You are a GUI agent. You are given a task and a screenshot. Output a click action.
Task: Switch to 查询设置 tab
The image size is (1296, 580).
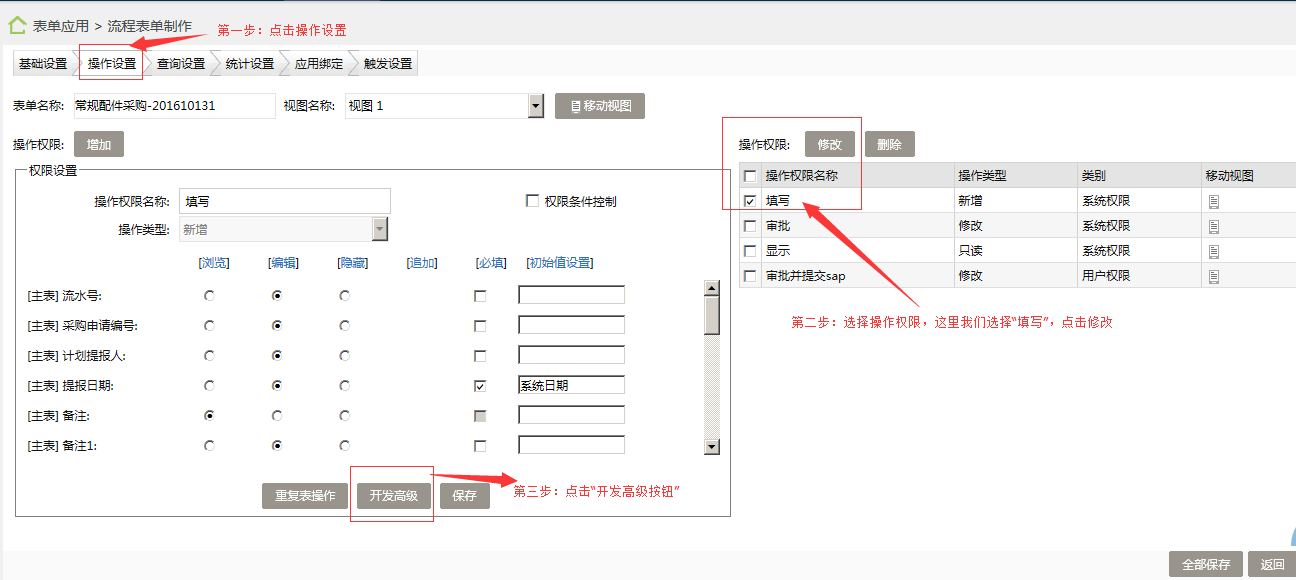181,64
